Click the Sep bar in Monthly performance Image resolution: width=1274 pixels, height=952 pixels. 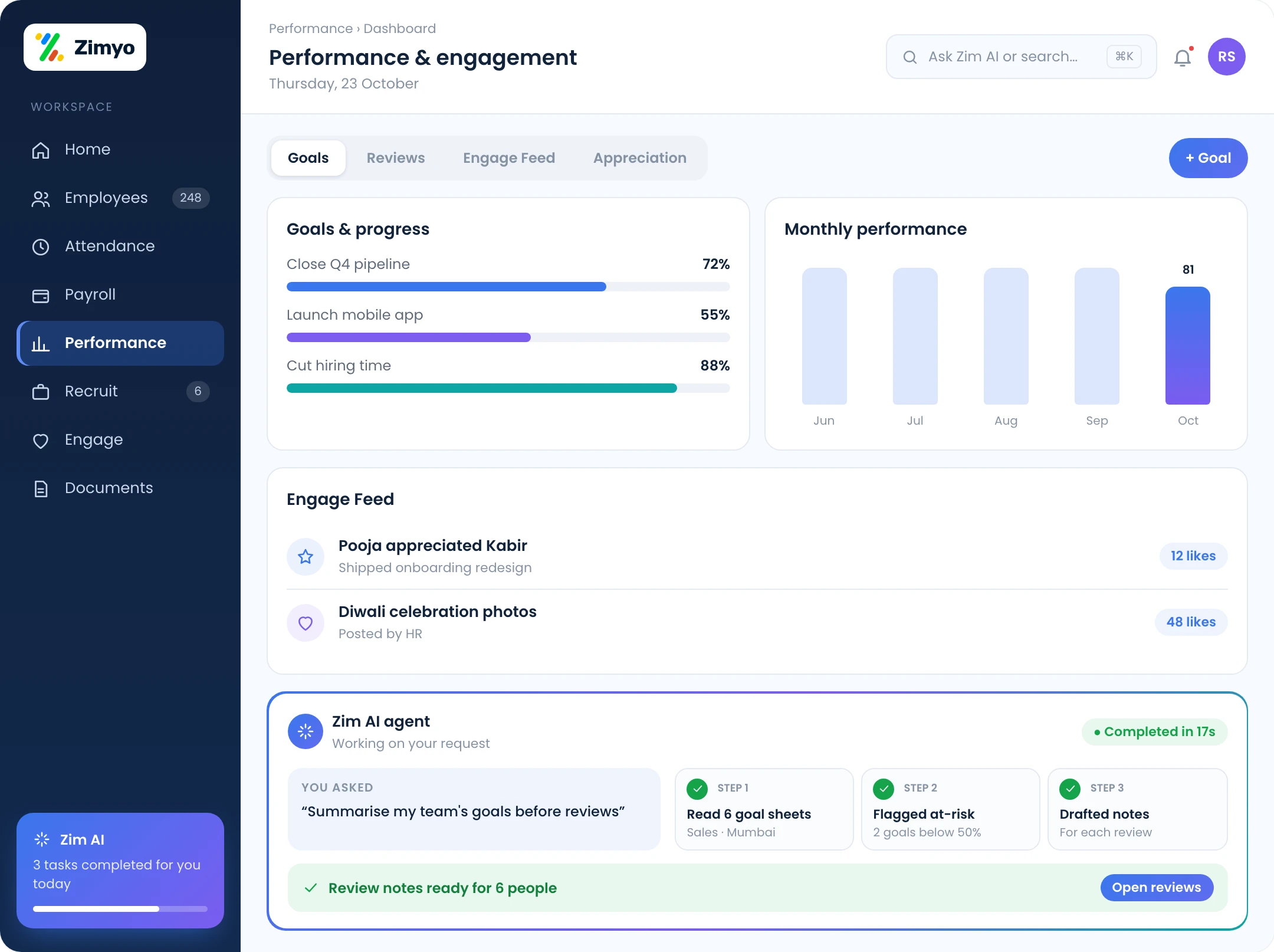[1097, 336]
